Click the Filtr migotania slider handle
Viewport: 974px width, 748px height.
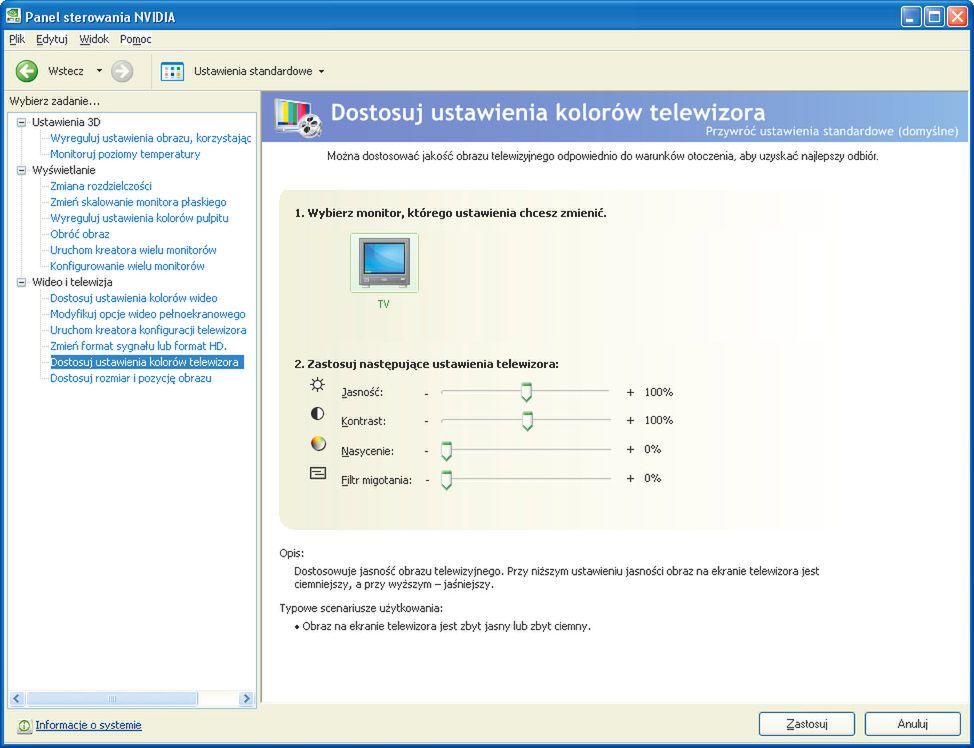pyautogui.click(x=446, y=480)
